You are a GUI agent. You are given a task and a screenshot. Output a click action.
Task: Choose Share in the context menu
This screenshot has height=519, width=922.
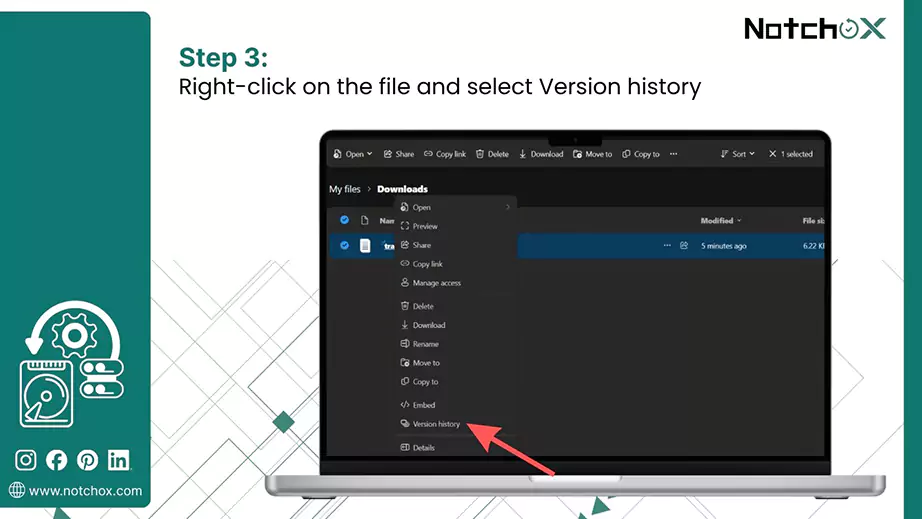click(x=456, y=245)
